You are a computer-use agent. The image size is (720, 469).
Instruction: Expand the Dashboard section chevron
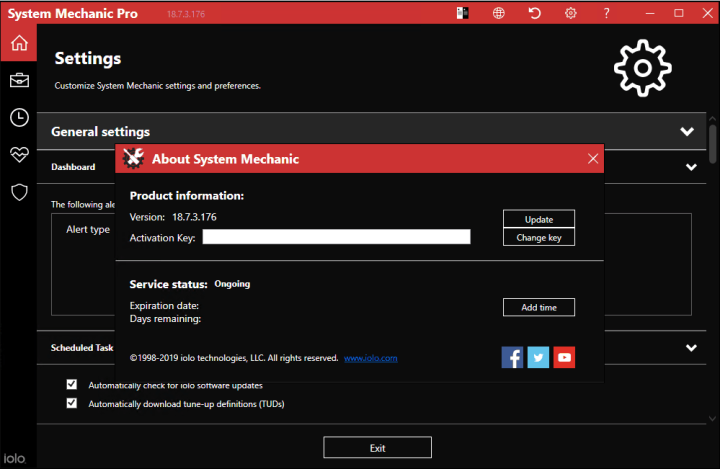(691, 167)
